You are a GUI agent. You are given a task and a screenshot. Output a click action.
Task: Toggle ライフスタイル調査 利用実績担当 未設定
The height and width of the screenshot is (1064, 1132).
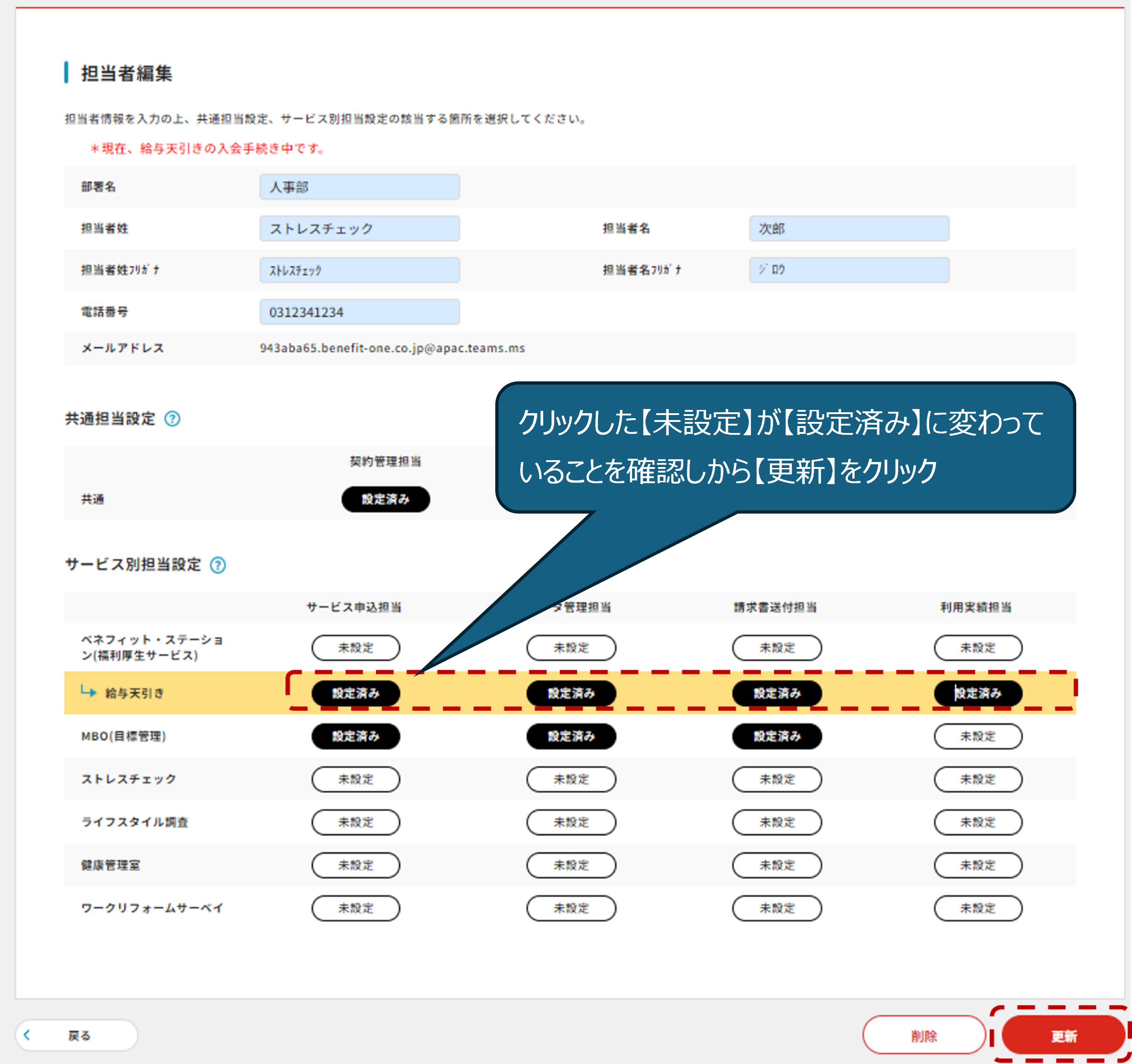pyautogui.click(x=978, y=822)
